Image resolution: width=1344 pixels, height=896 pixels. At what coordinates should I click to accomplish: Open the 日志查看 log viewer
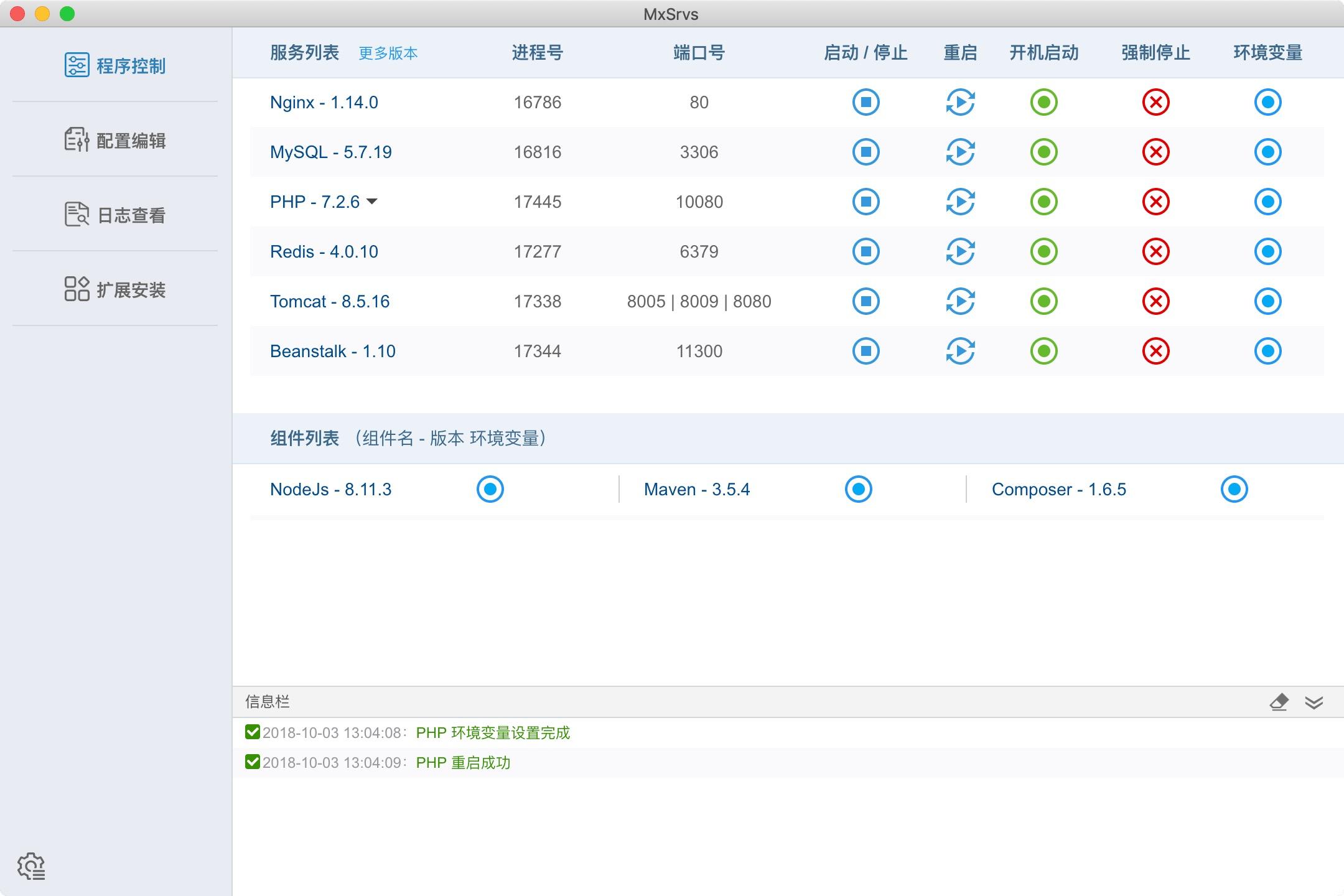116,215
